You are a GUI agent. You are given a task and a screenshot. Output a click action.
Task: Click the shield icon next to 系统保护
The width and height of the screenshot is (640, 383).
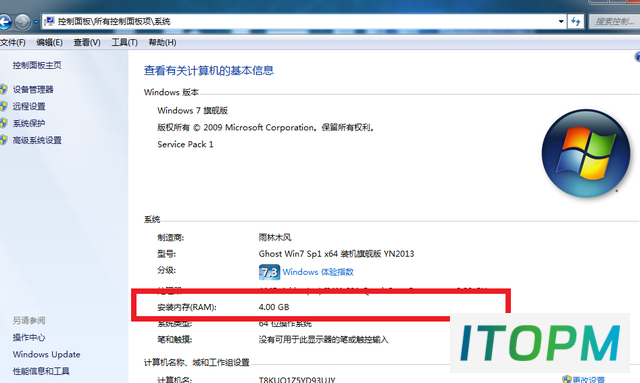[x=3, y=123]
